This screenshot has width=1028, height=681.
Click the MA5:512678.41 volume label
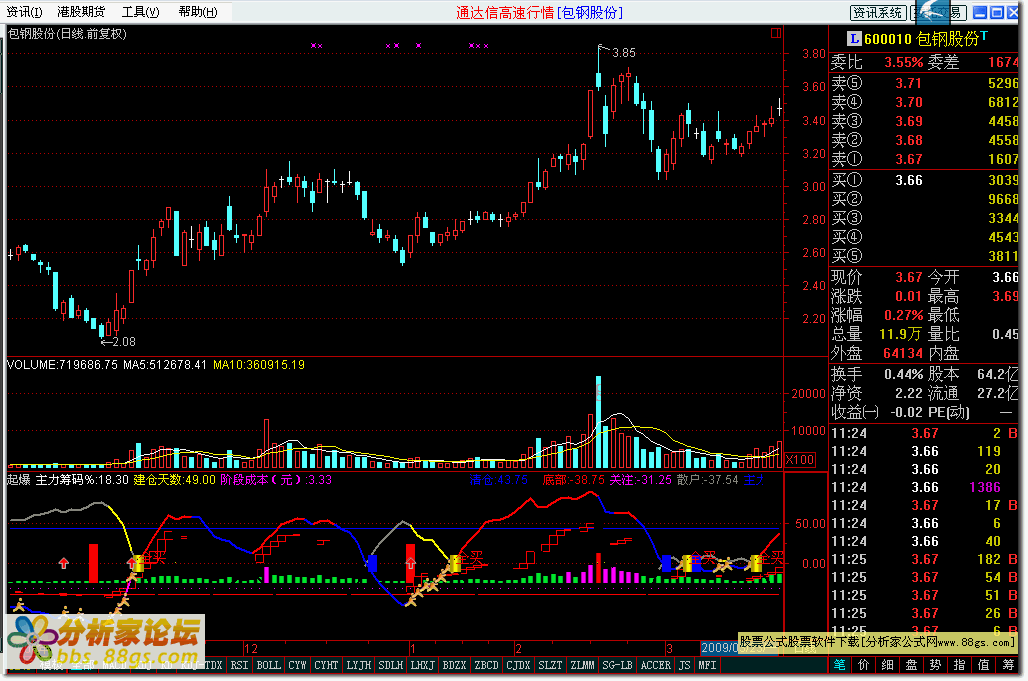[165, 365]
